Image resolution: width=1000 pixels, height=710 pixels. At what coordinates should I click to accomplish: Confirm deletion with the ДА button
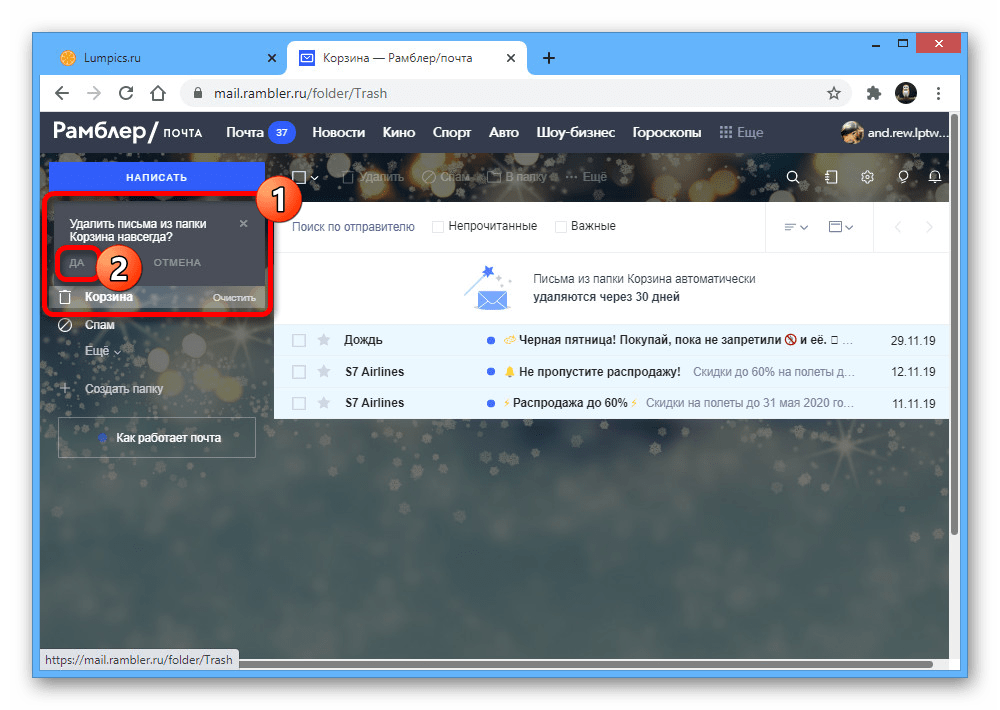(x=77, y=263)
